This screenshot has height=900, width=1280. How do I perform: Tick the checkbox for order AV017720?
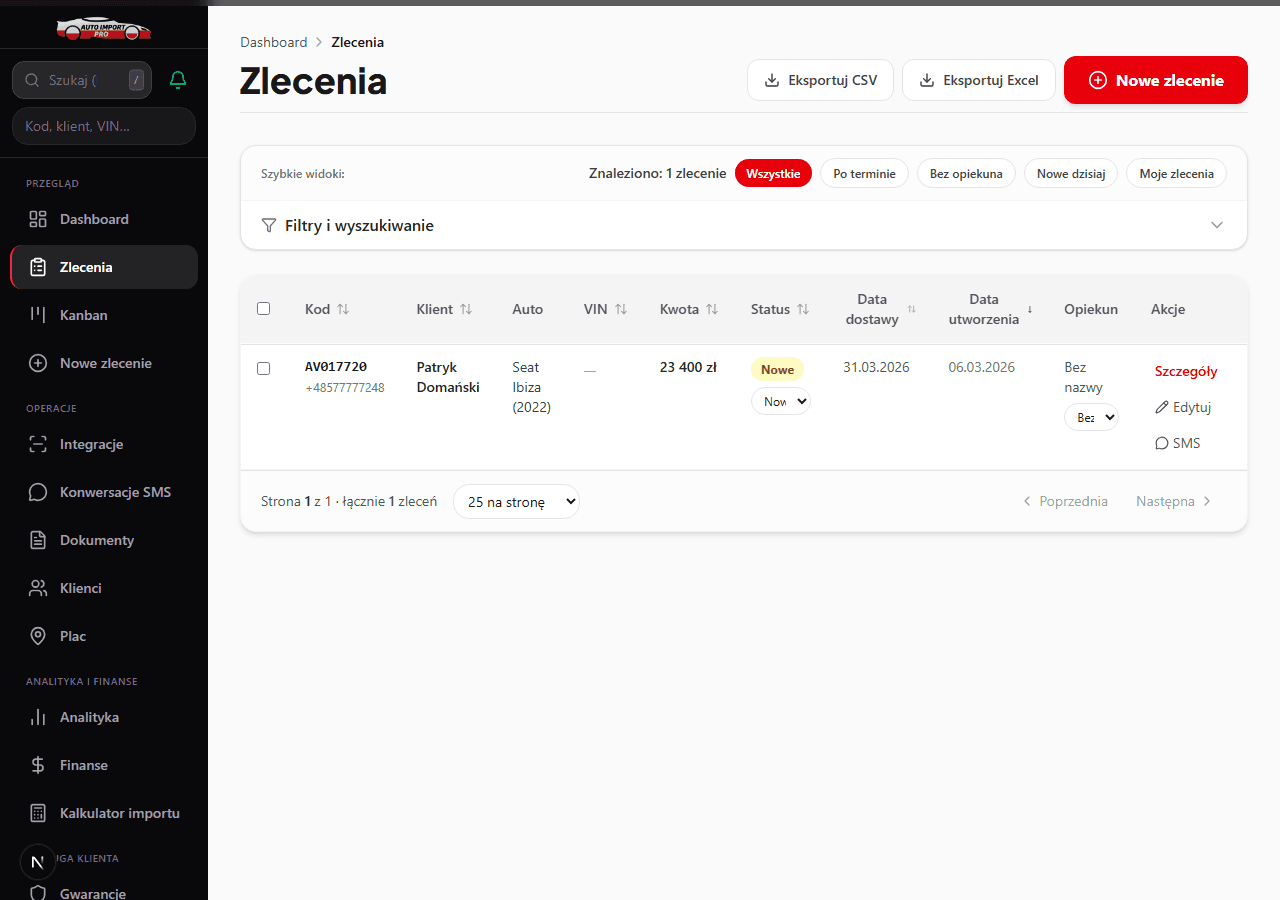[264, 368]
